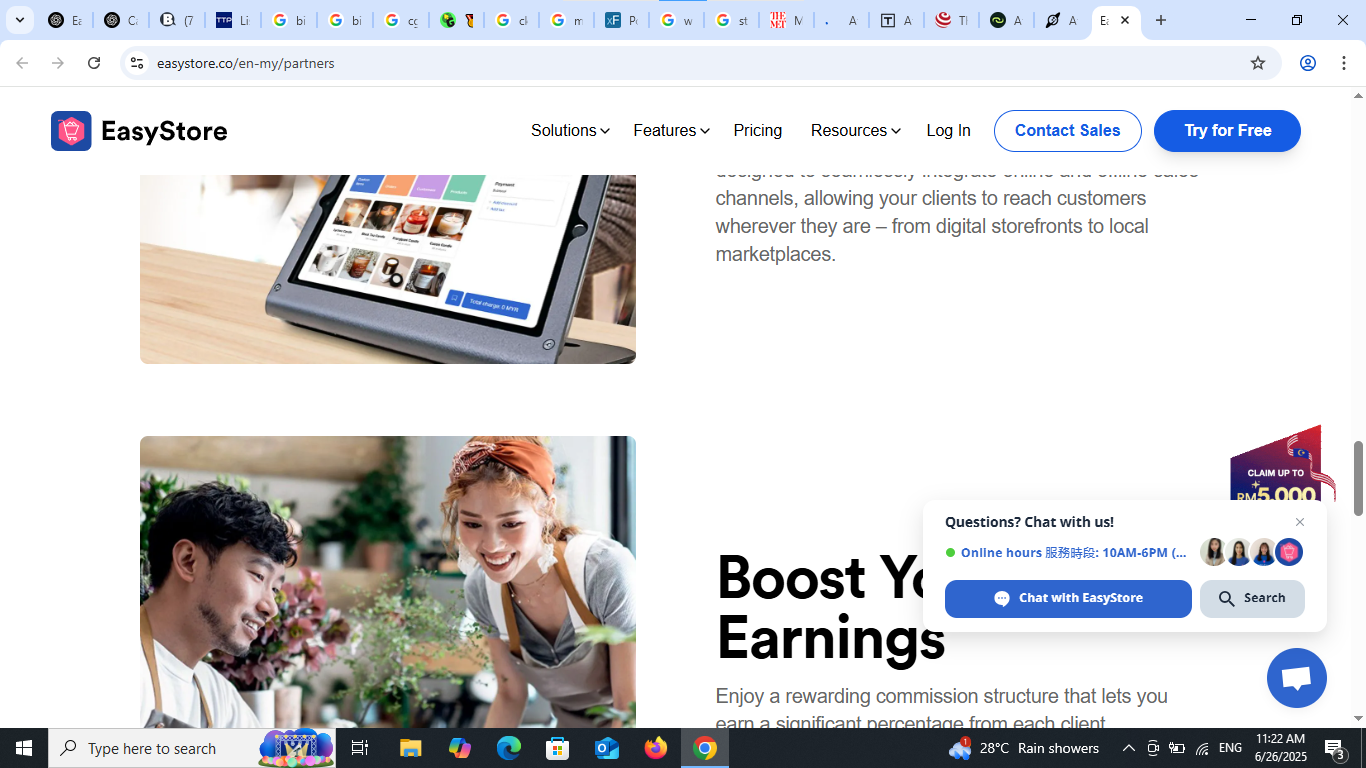The image size is (1366, 768).
Task: Expand the Features dropdown menu
Action: coord(671,131)
